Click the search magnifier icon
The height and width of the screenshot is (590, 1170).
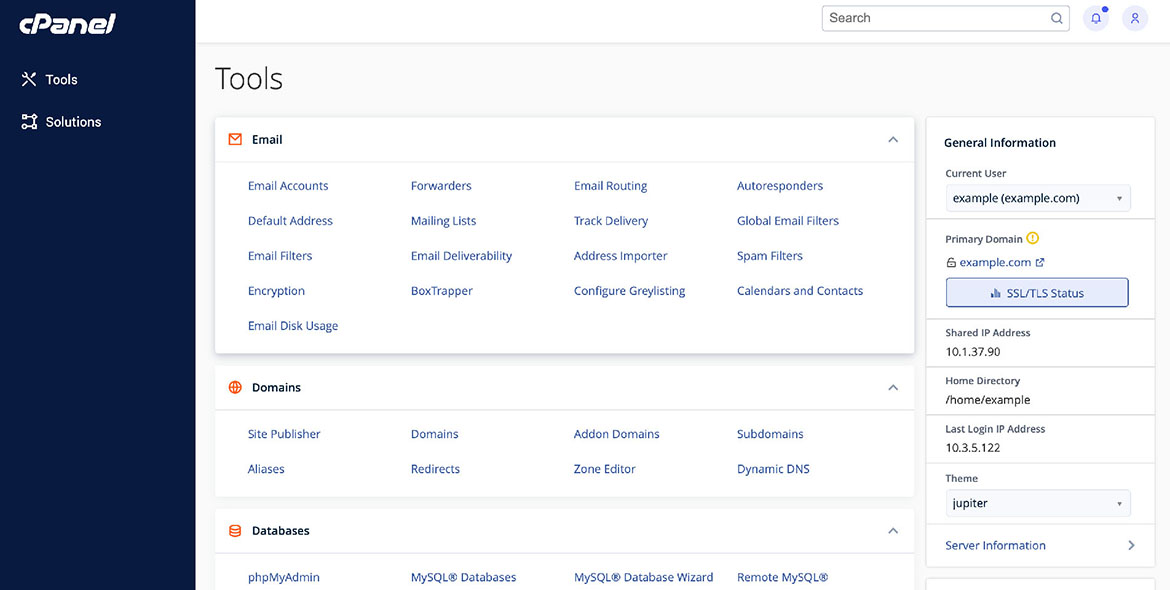coord(1057,18)
